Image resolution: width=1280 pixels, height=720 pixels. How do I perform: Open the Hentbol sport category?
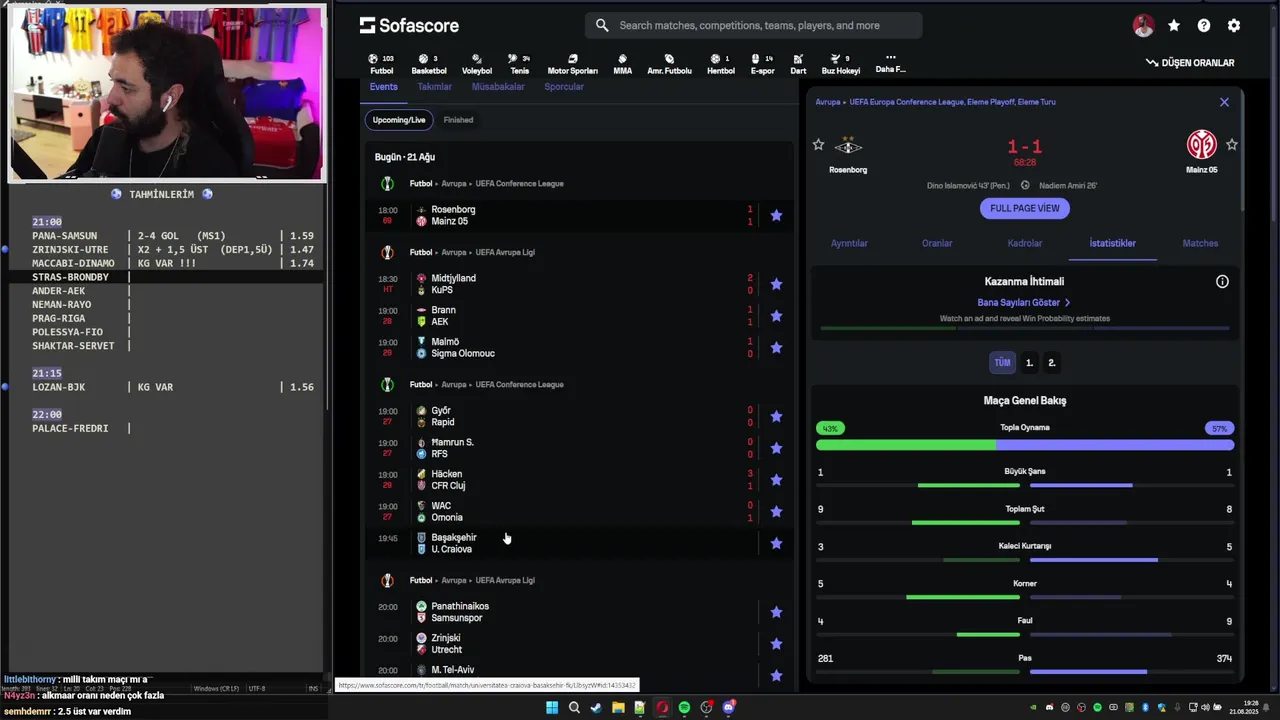[x=720, y=64]
